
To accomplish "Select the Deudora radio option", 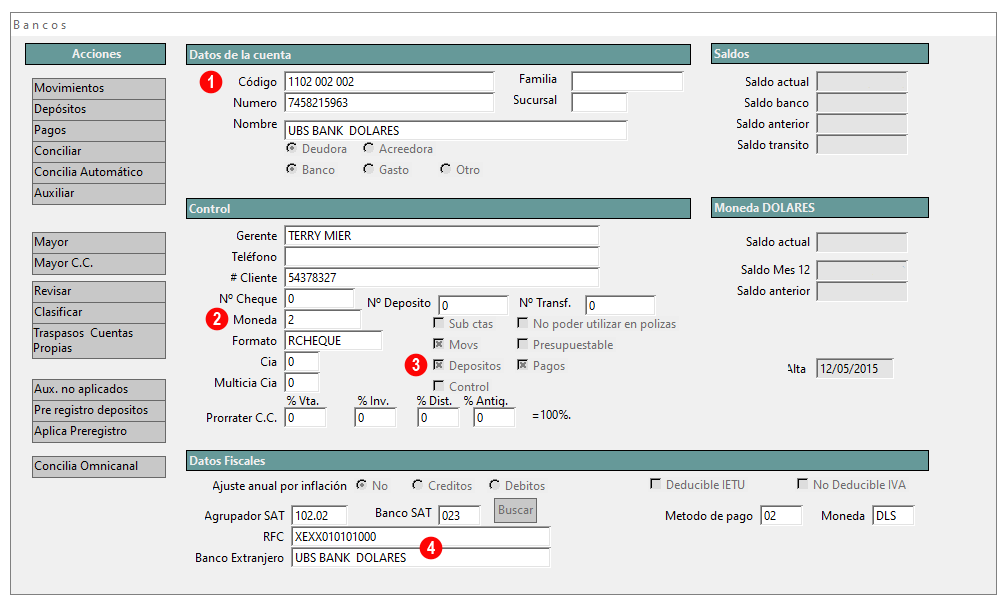I will click(292, 149).
